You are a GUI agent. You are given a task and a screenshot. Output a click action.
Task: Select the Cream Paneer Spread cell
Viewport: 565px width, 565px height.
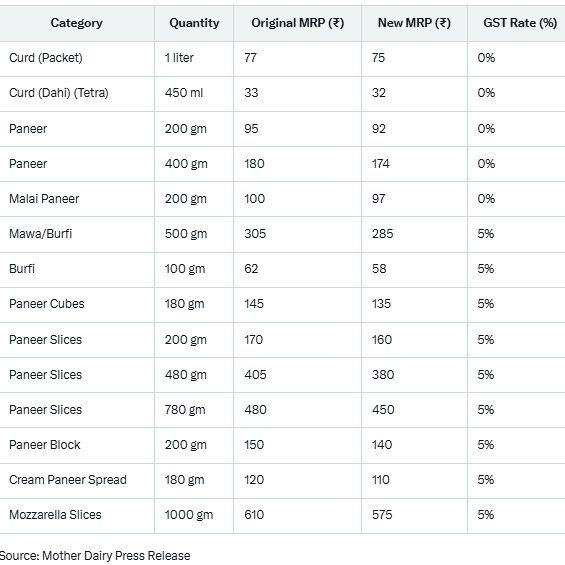68,480
